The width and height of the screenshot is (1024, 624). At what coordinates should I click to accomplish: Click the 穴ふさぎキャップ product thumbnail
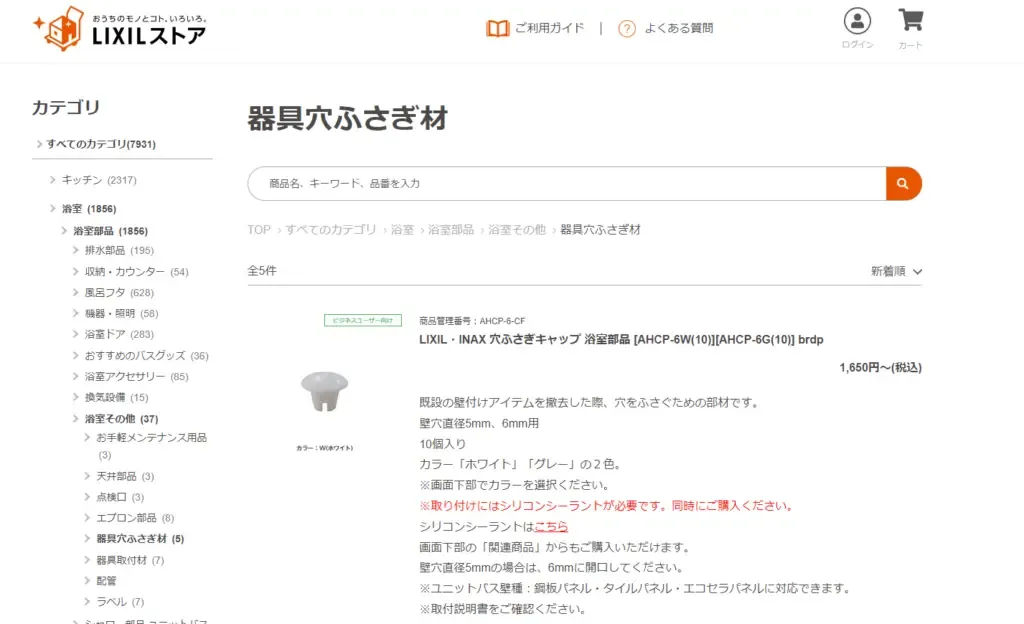tap(325, 390)
